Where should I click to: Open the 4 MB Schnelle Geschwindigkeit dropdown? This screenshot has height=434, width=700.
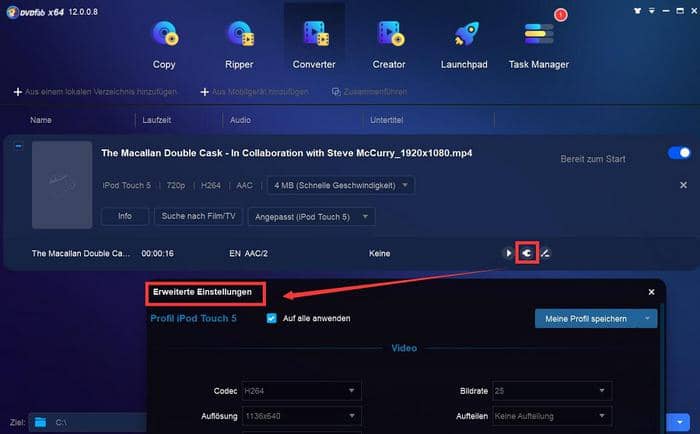341,185
